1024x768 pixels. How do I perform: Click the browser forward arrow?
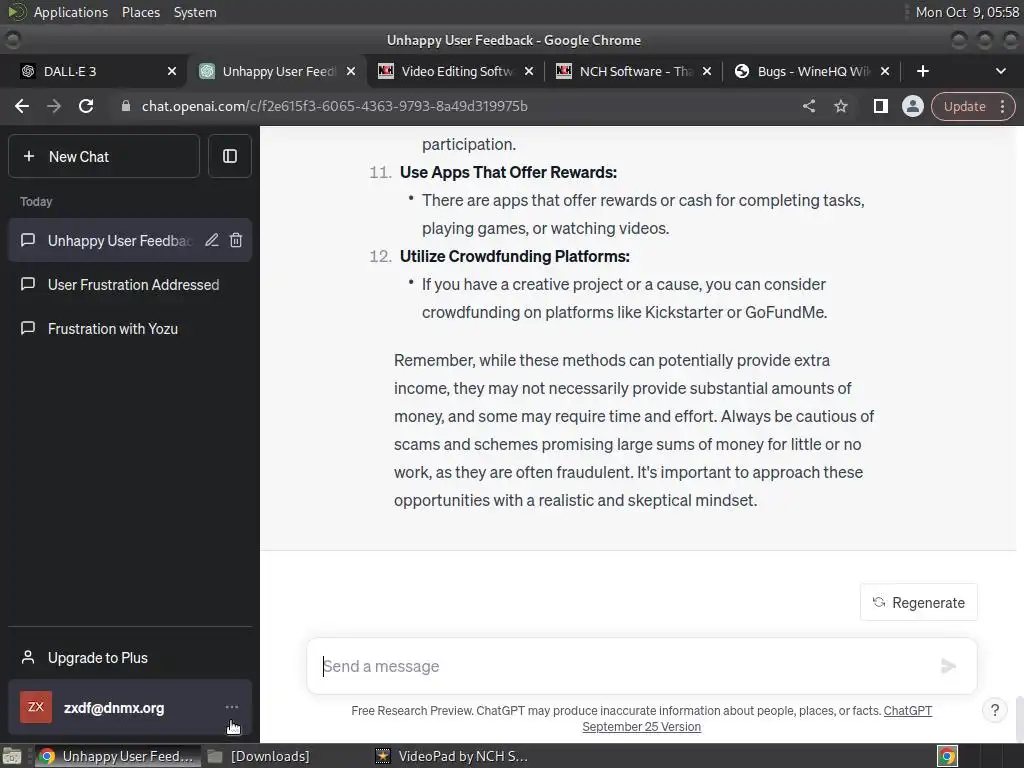click(x=54, y=106)
